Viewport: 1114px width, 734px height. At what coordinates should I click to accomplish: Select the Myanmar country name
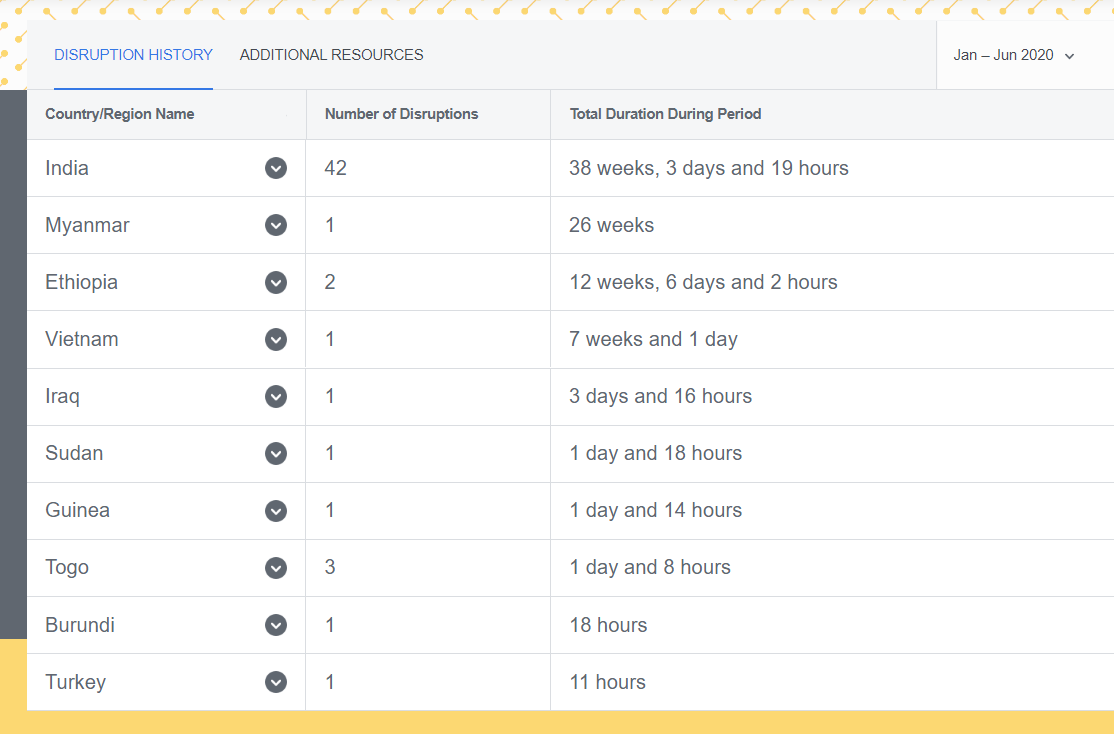tap(87, 225)
